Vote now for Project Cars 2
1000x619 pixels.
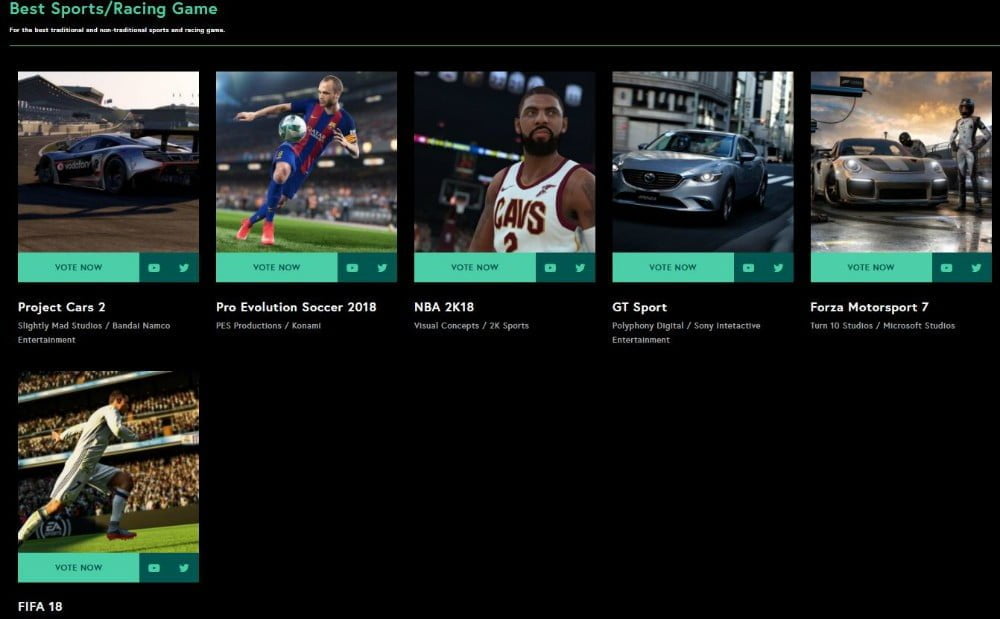click(x=78, y=267)
